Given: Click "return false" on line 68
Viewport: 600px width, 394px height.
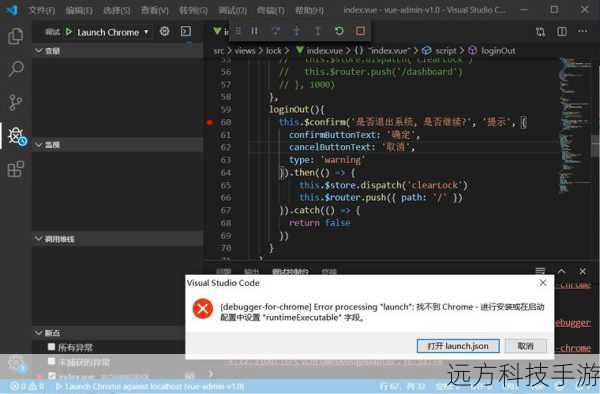Looking at the screenshot, I should [320, 223].
